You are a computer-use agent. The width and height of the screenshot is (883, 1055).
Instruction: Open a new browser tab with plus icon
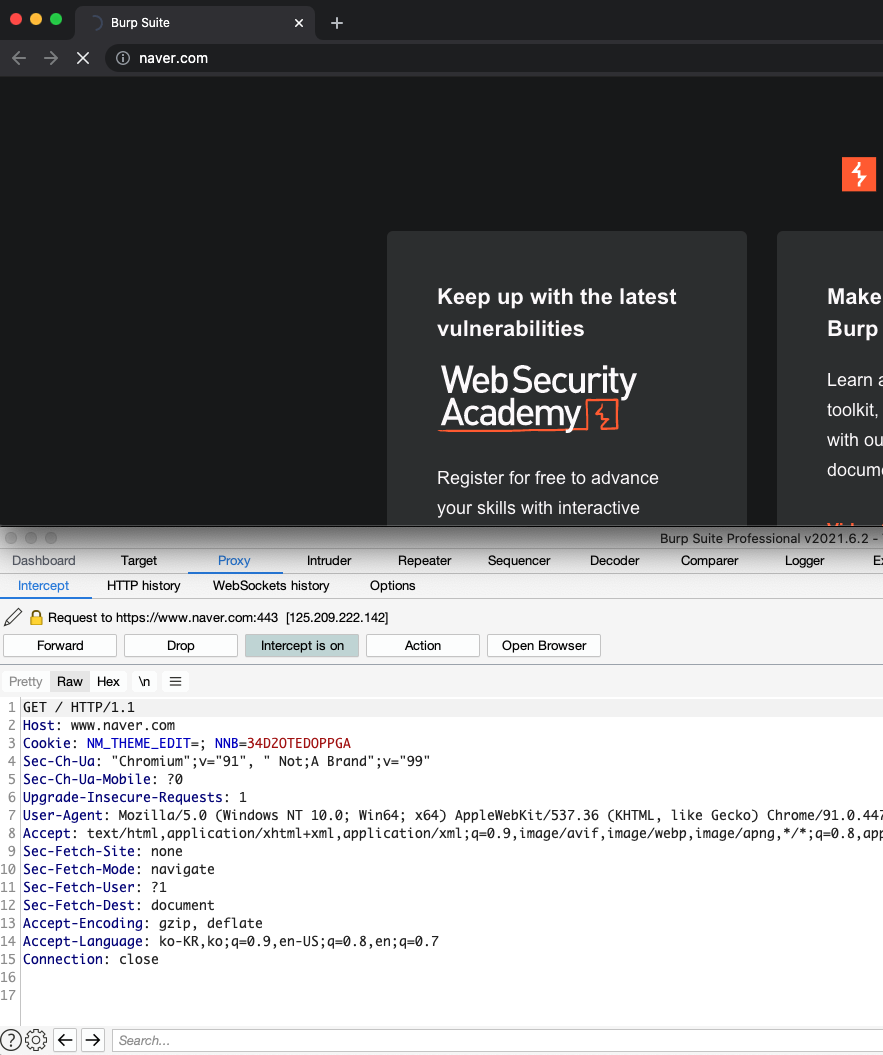point(337,23)
